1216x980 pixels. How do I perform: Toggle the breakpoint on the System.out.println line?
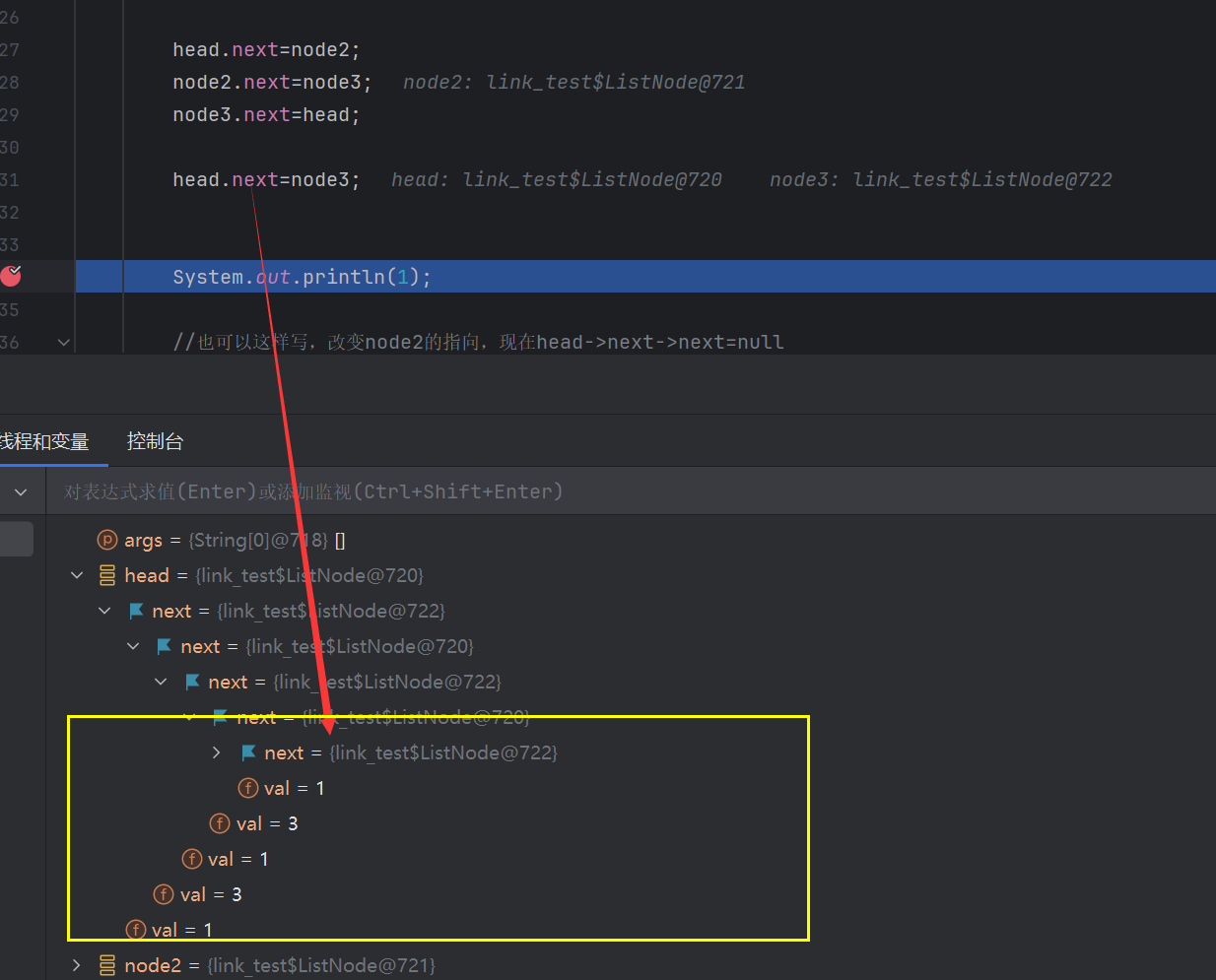point(11,276)
